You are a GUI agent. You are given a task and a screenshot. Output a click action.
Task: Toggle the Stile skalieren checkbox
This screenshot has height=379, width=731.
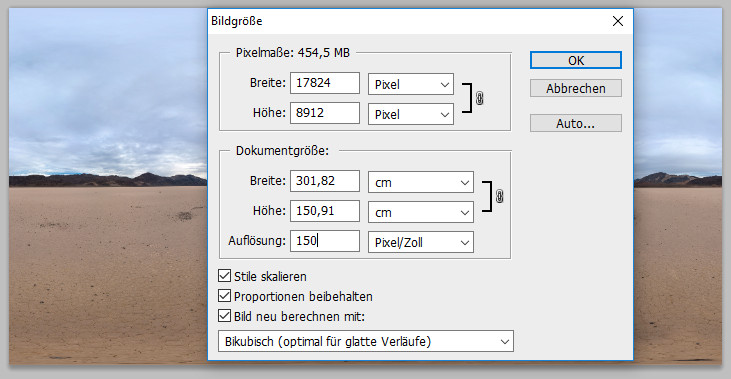[x=224, y=276]
